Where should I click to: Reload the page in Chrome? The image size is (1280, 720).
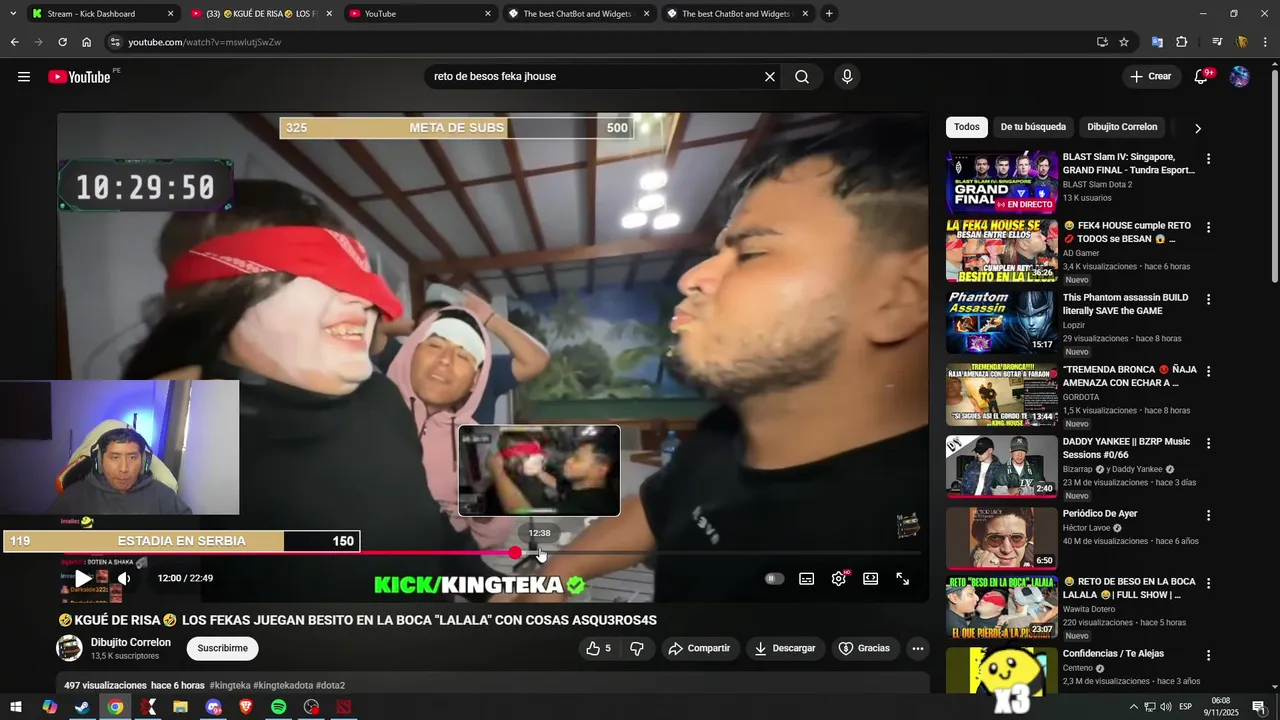[62, 42]
